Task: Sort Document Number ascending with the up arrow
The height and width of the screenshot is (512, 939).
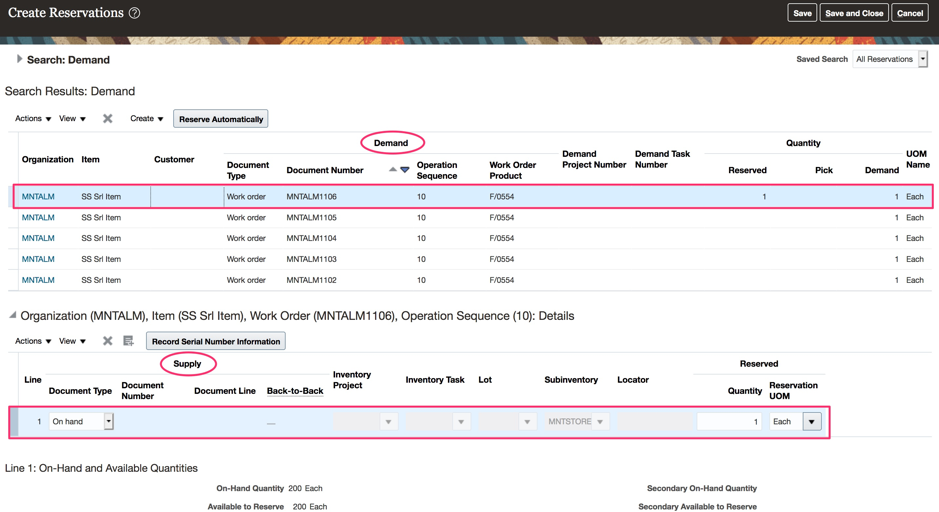Action: point(393,170)
